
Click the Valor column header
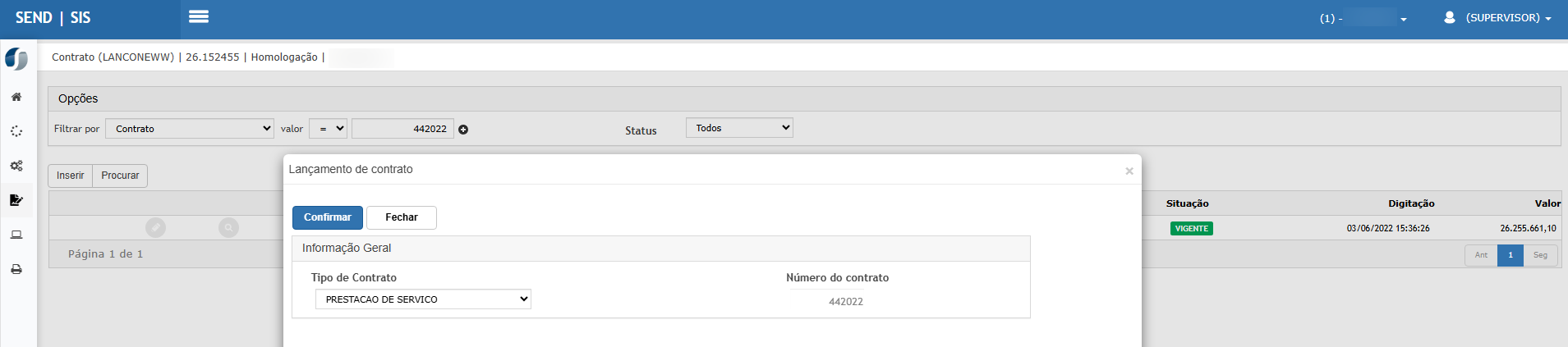[x=1547, y=203]
